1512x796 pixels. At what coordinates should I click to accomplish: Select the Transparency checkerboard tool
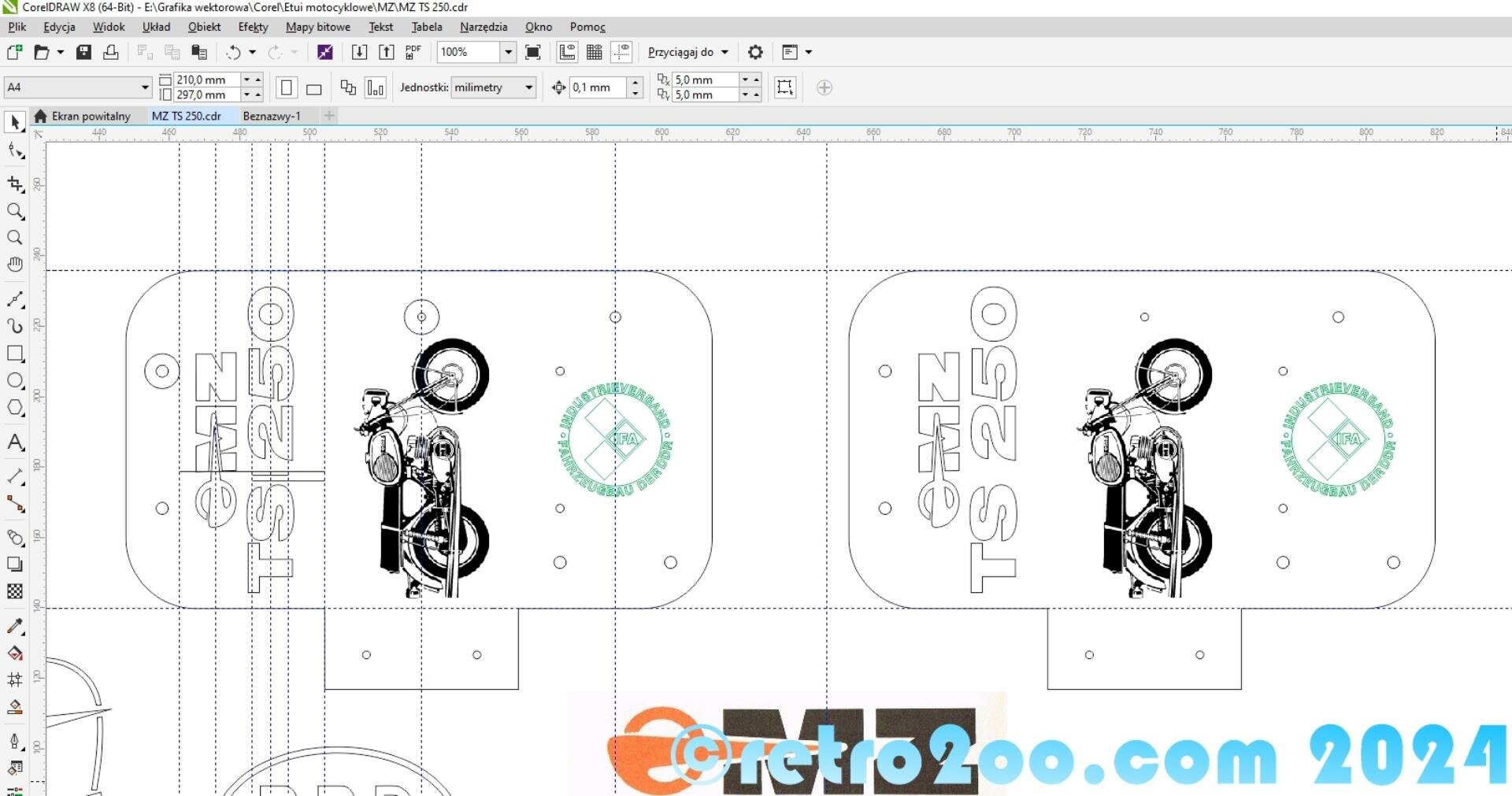click(x=15, y=591)
